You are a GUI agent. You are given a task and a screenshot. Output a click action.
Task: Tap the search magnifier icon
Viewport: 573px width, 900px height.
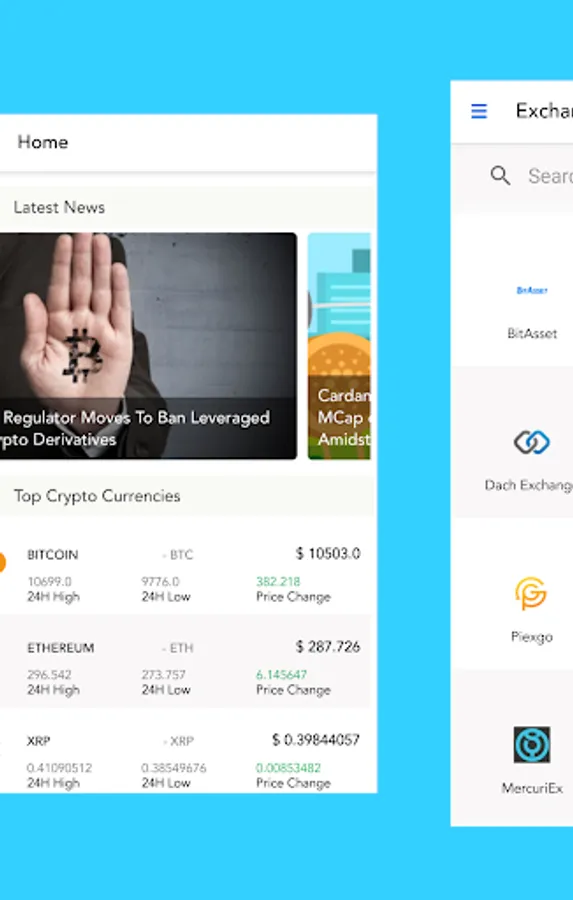coord(500,175)
